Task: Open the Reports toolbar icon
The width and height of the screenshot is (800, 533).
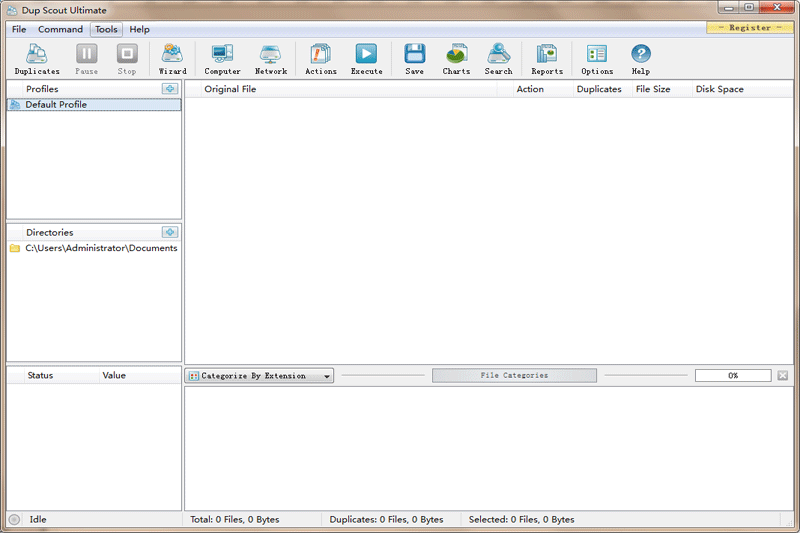Action: pos(546,59)
